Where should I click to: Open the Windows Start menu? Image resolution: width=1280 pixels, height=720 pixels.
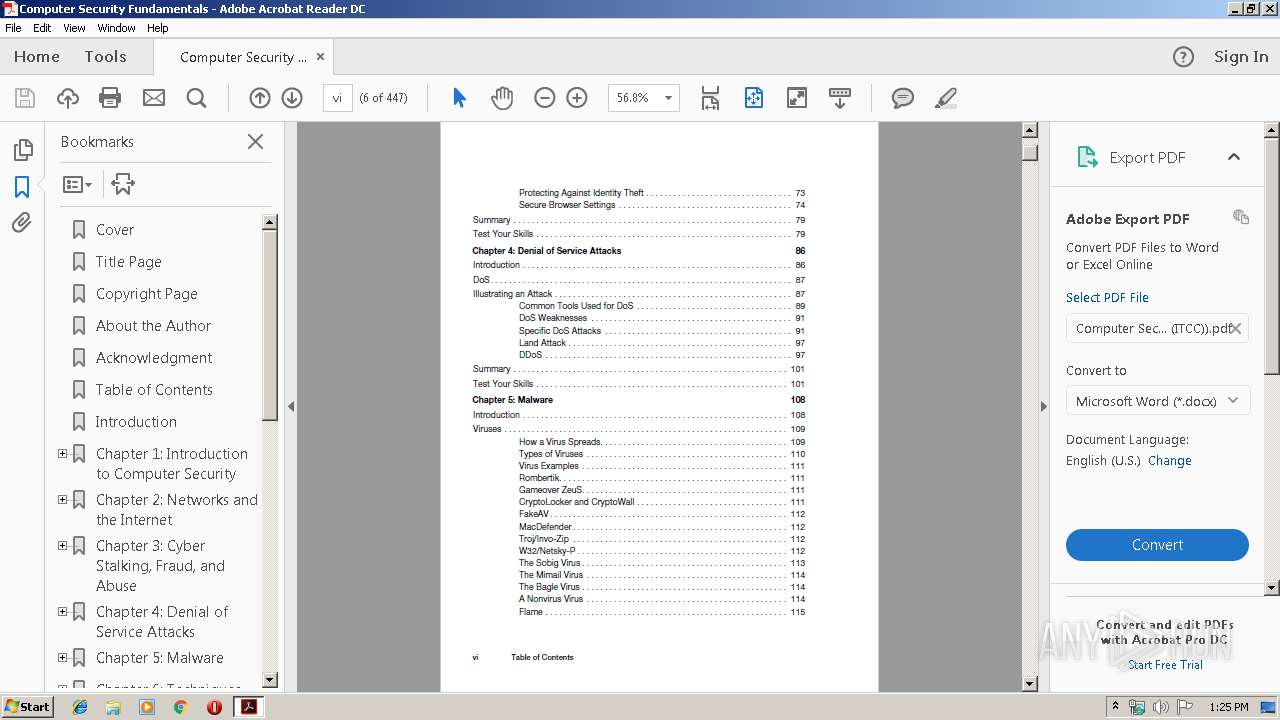27,706
